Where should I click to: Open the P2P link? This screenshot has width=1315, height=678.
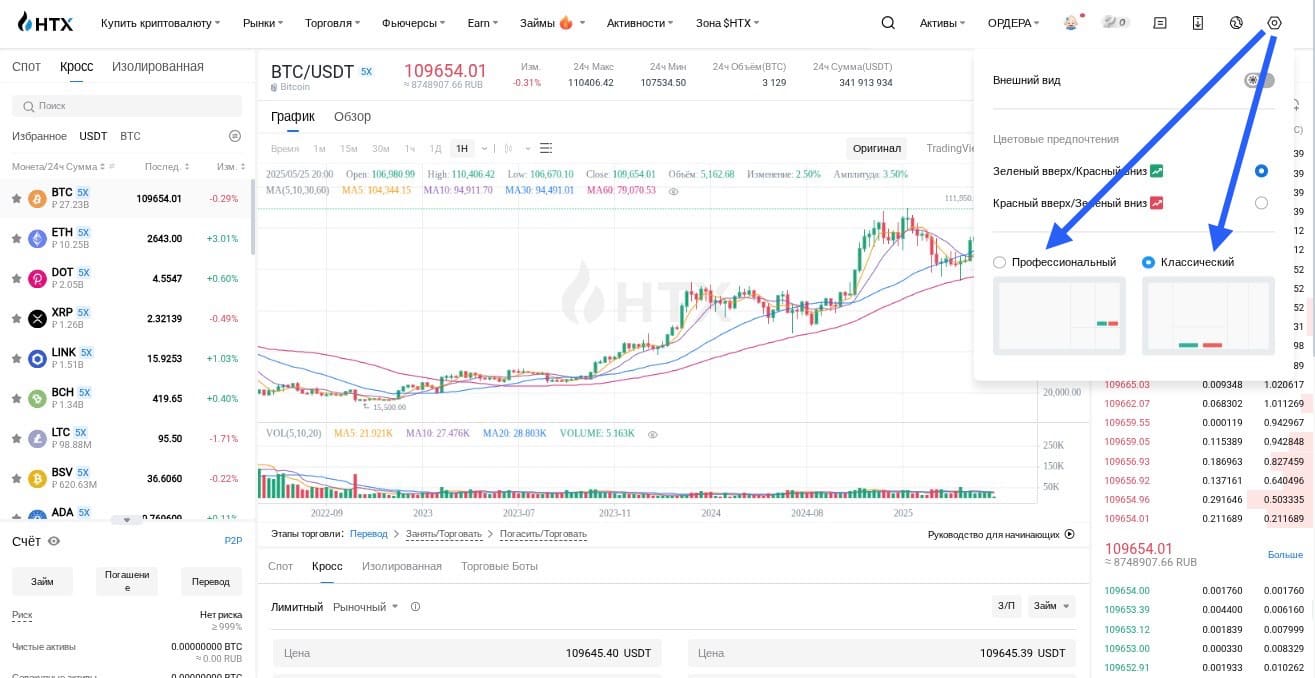[233, 541]
